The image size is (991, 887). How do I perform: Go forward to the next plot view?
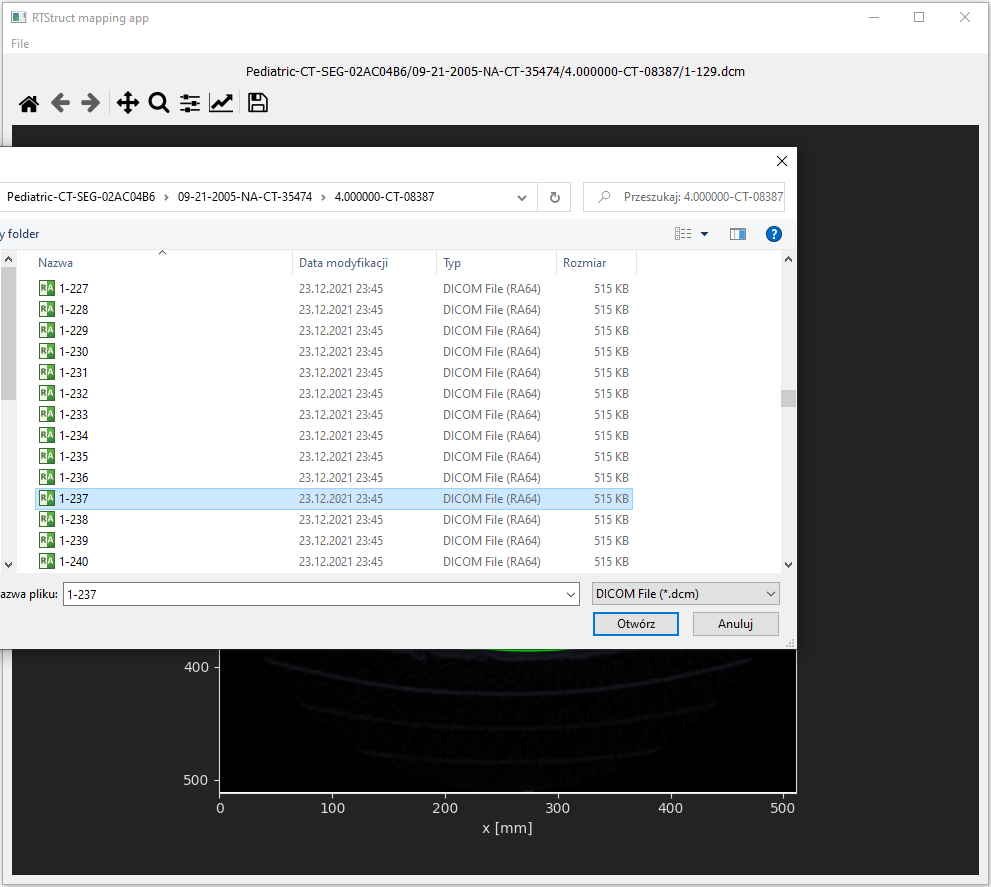coord(91,102)
